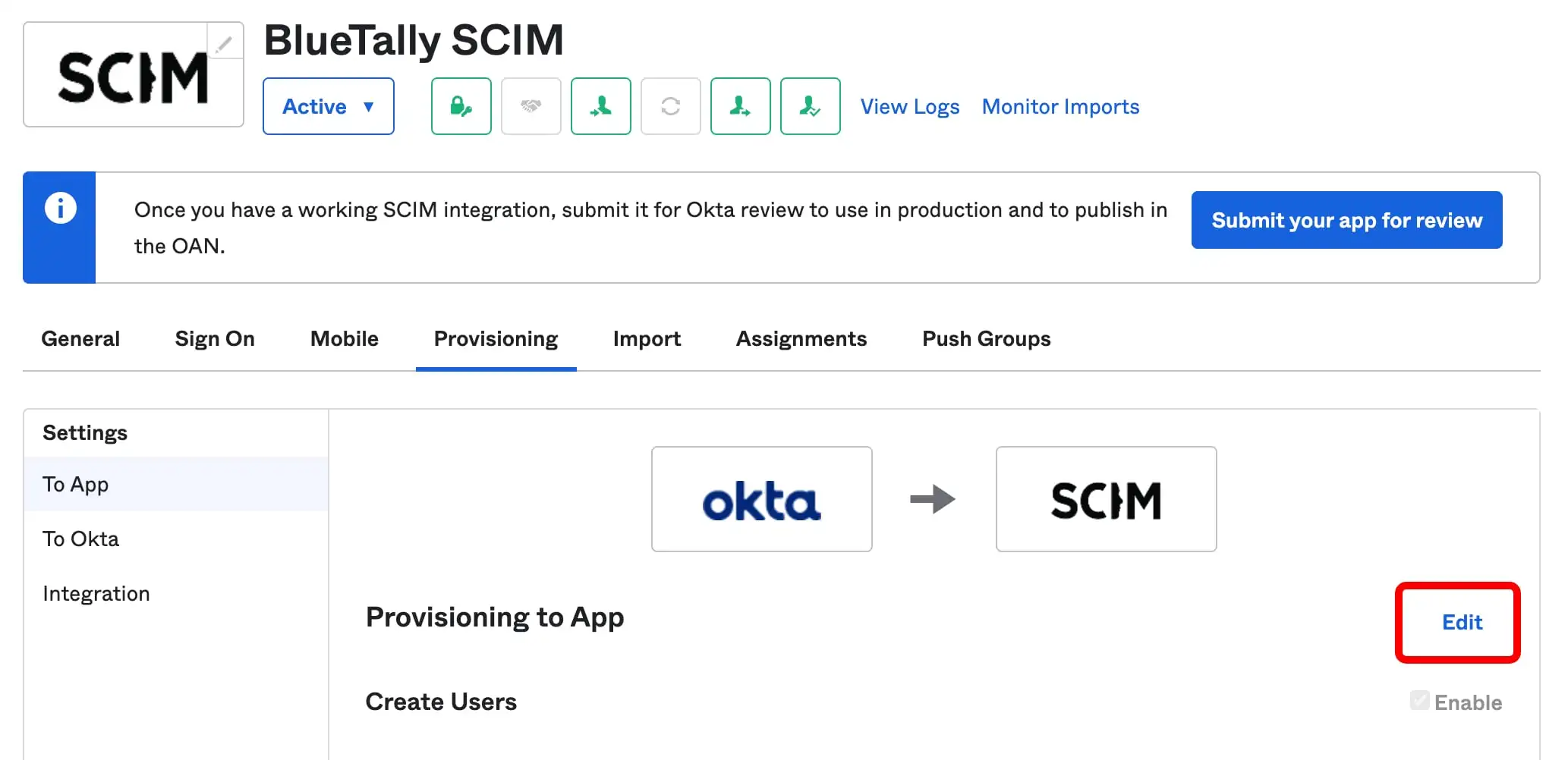Click the import user arrow-in icon
Image resolution: width=1568 pixels, height=760 pixels.
pyautogui.click(x=601, y=106)
